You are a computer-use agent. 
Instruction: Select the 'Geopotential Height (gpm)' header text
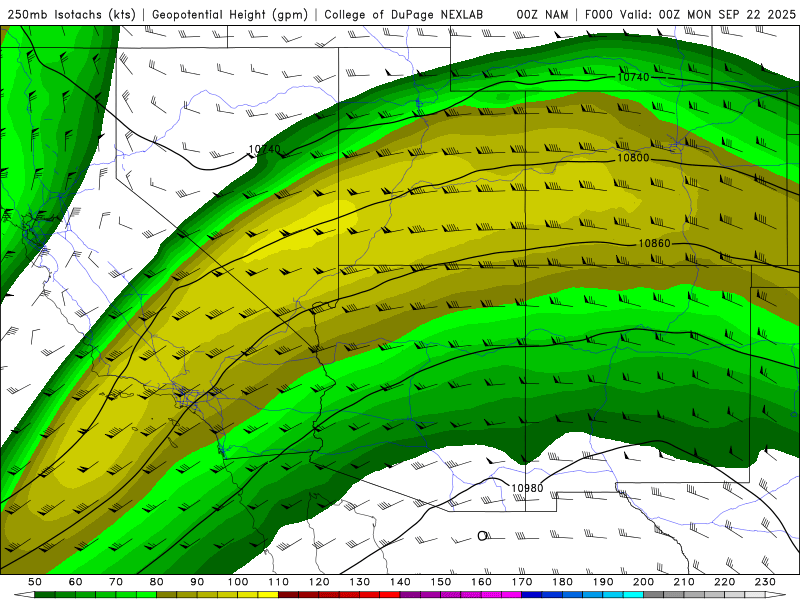[x=230, y=15]
